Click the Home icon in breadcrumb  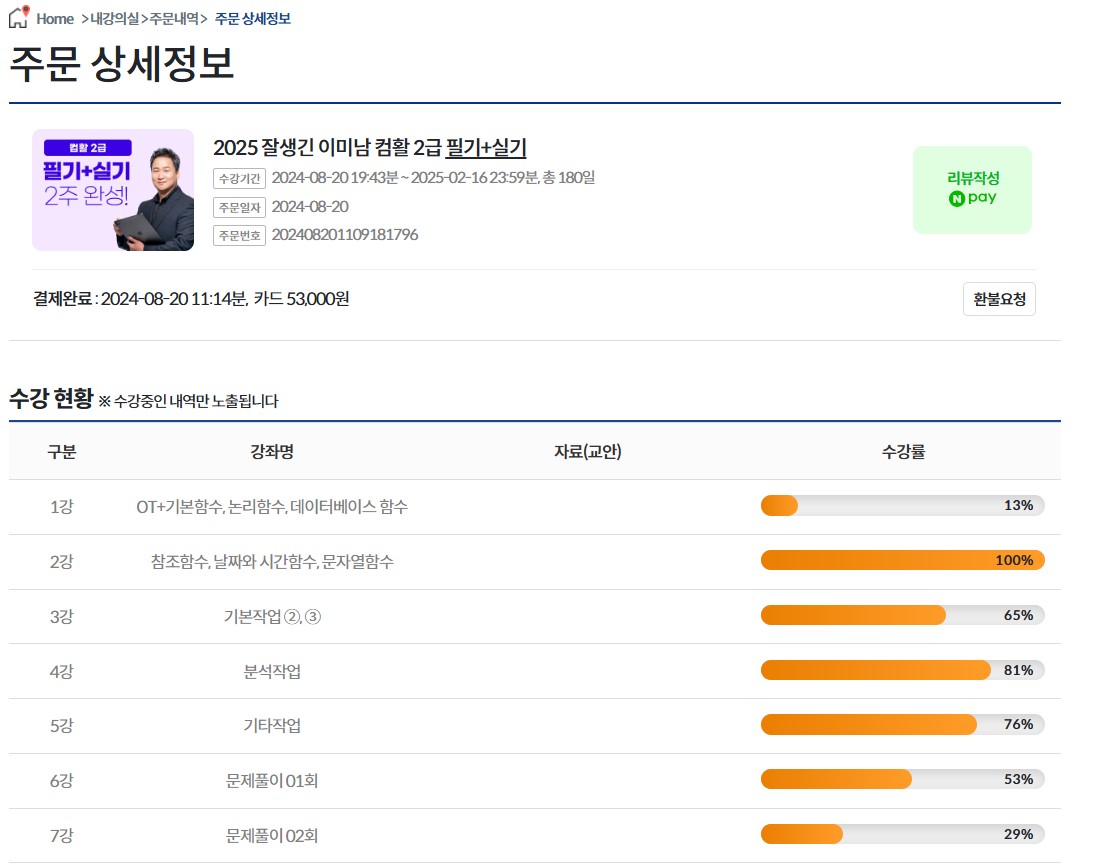tap(19, 18)
